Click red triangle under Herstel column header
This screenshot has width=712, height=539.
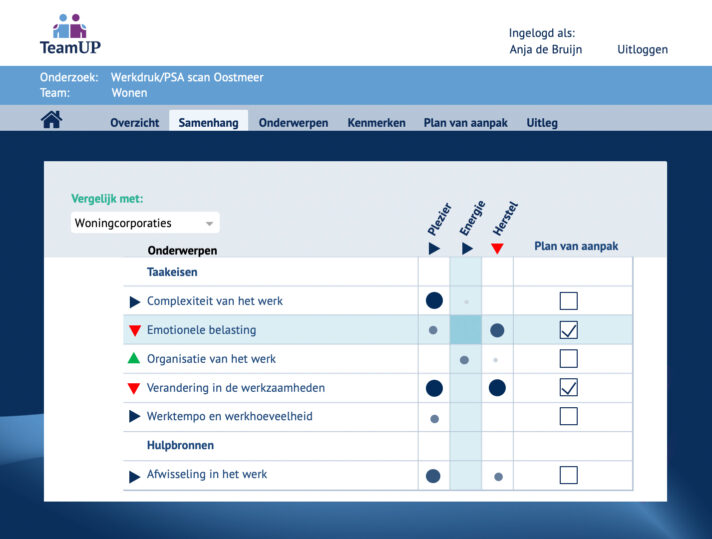tap(497, 248)
